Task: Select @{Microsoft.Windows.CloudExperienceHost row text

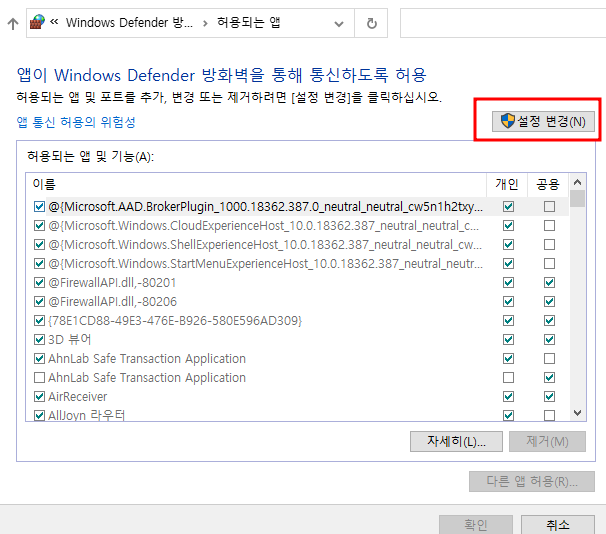Action: pos(264,225)
